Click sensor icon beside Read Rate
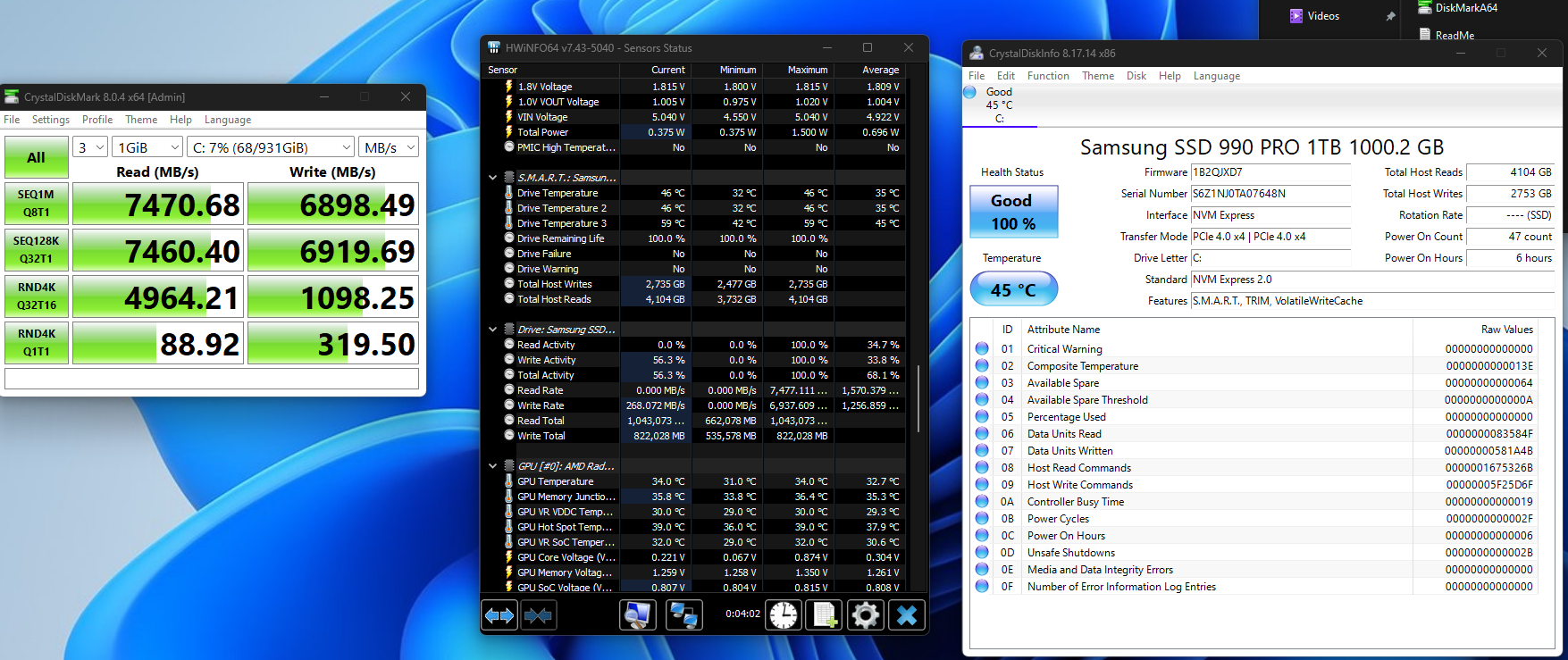 509,390
